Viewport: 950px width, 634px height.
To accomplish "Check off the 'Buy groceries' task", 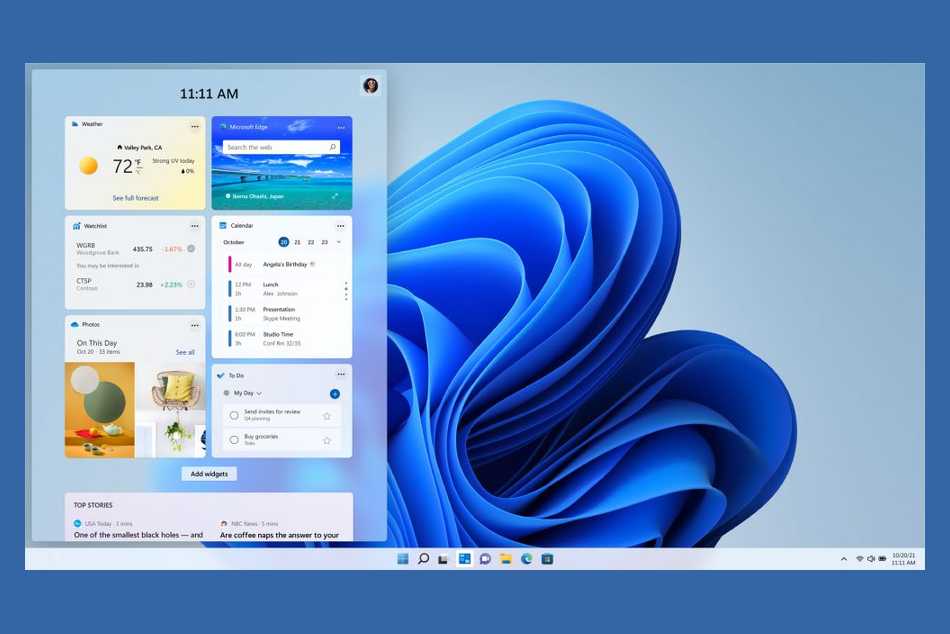I will 234,440.
